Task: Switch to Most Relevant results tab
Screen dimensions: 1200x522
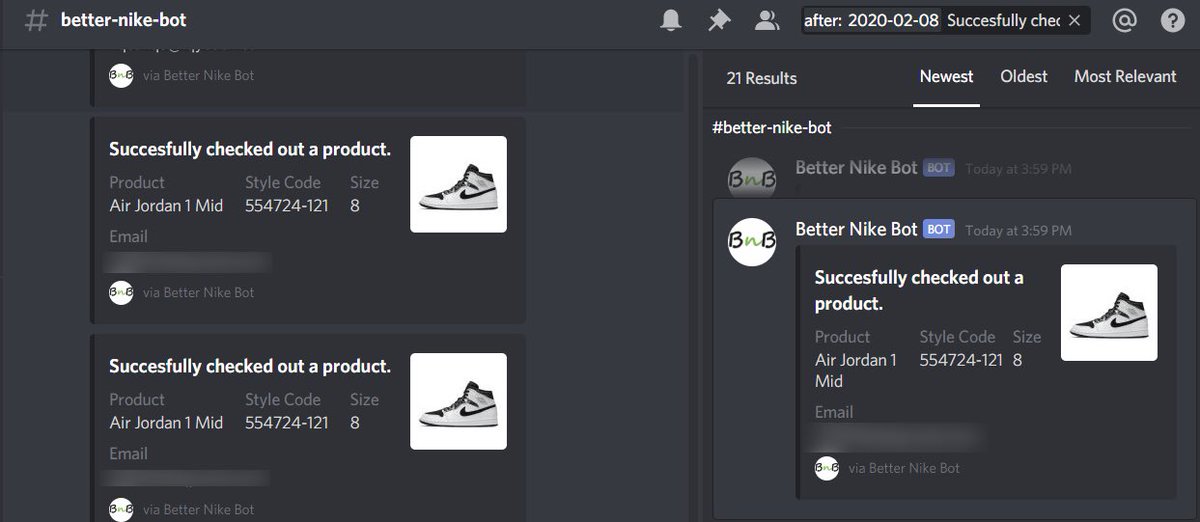Action: point(1125,76)
